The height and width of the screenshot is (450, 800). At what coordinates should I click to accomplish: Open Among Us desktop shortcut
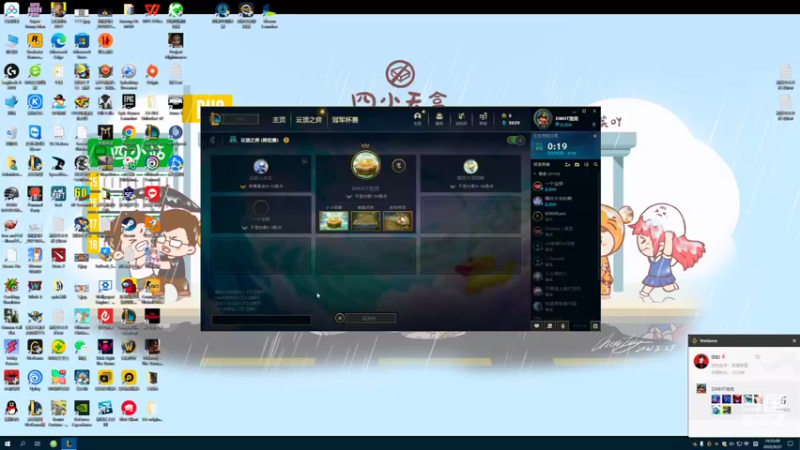(129, 288)
